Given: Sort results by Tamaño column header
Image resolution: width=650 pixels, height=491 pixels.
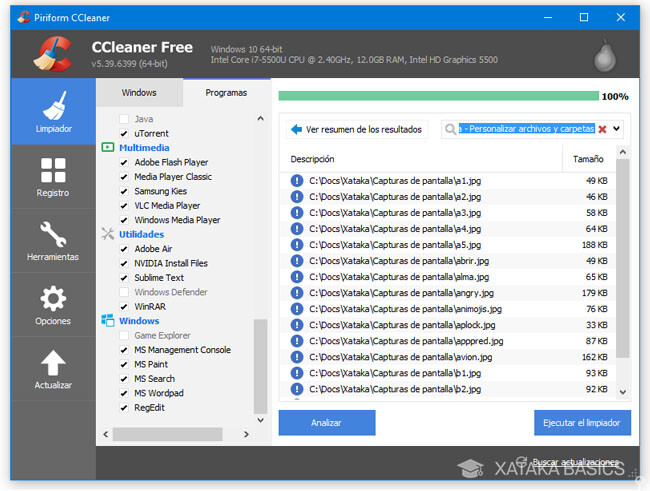Looking at the screenshot, I should coord(588,159).
